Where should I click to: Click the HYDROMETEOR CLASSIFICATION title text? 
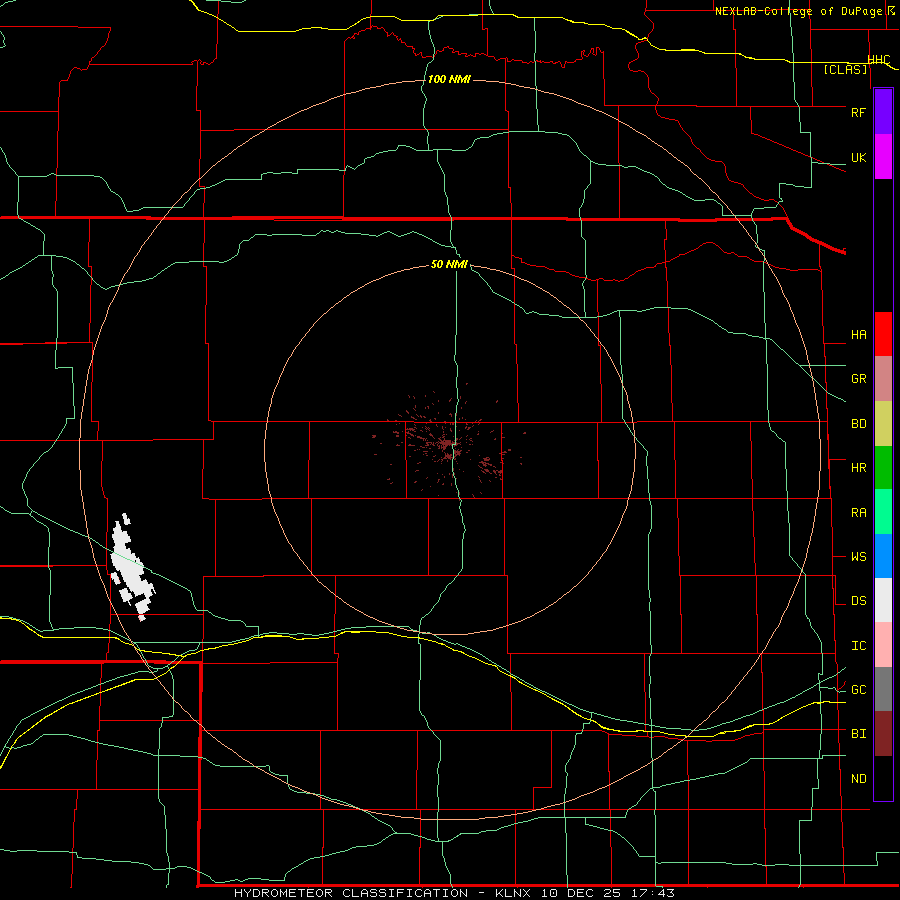(351, 893)
